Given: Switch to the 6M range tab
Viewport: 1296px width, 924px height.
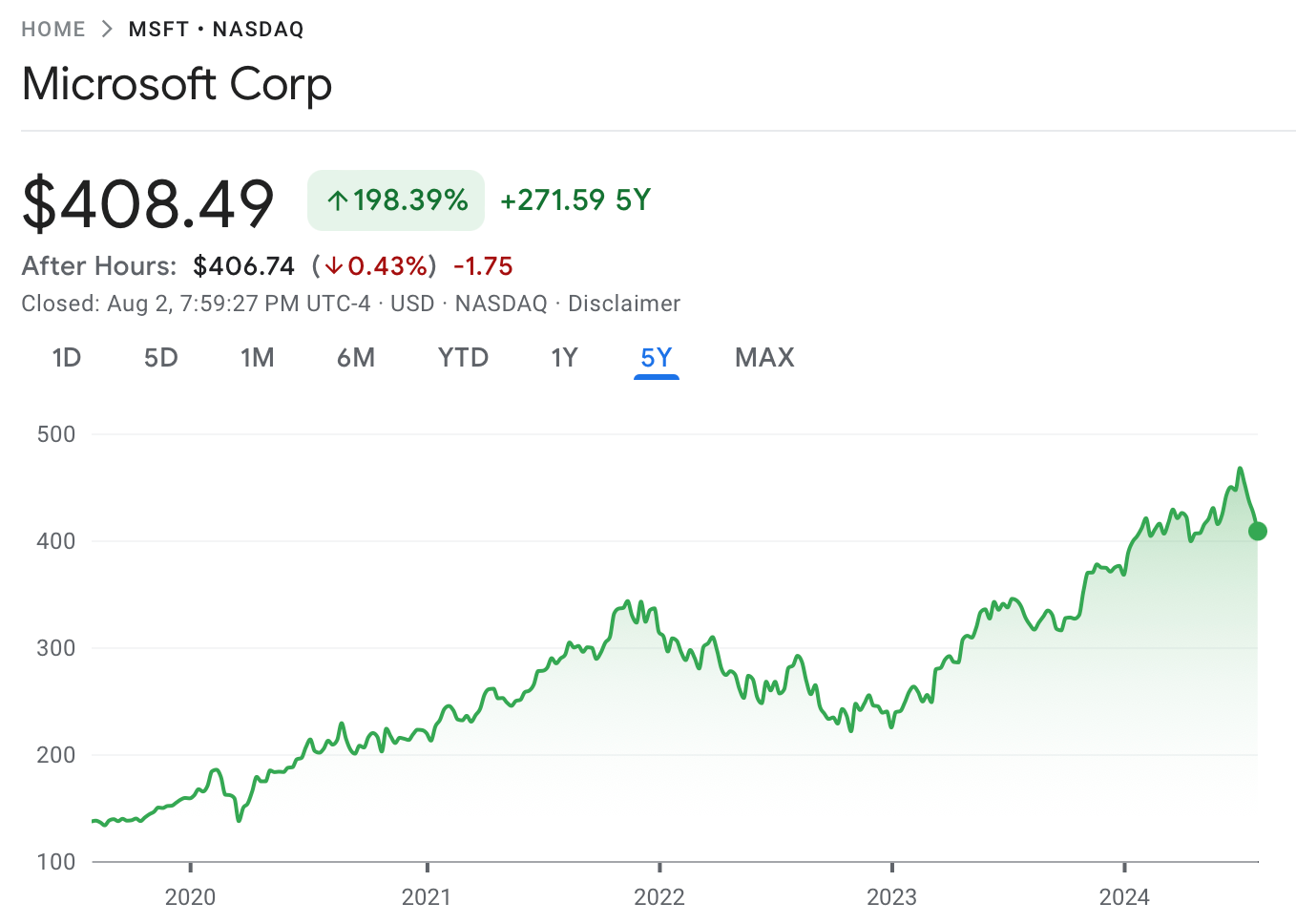Looking at the screenshot, I should coord(356,358).
